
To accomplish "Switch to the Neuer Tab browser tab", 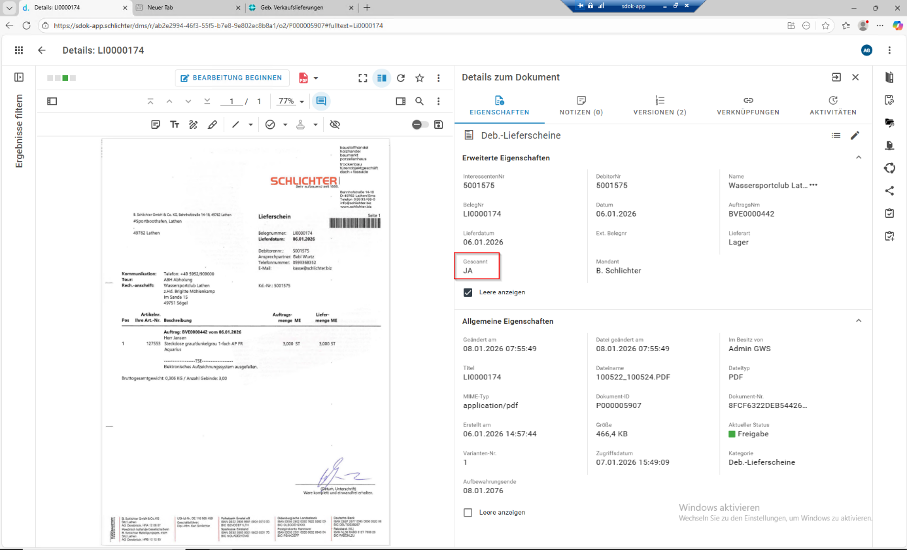I will 186,8.
